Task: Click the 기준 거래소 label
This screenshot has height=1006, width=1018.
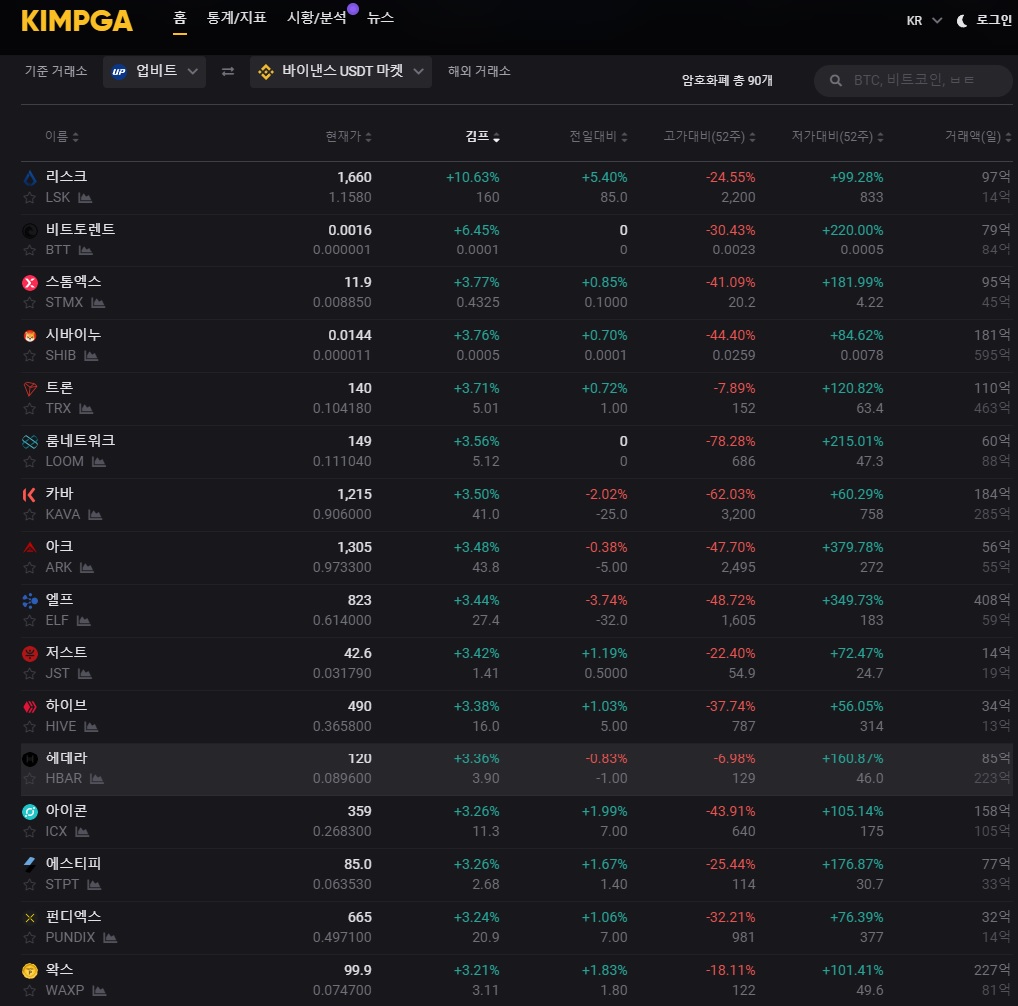Action: (56, 71)
